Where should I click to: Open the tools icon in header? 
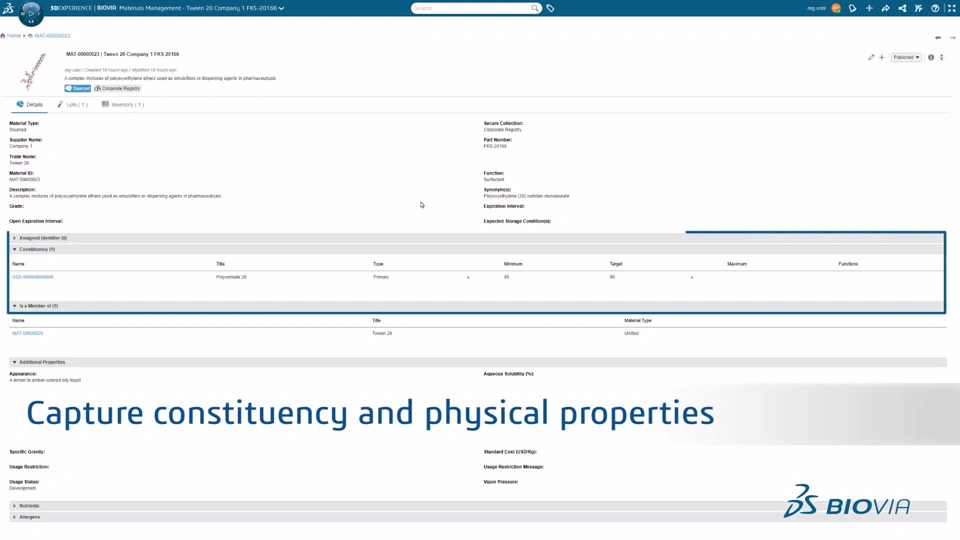(x=918, y=8)
